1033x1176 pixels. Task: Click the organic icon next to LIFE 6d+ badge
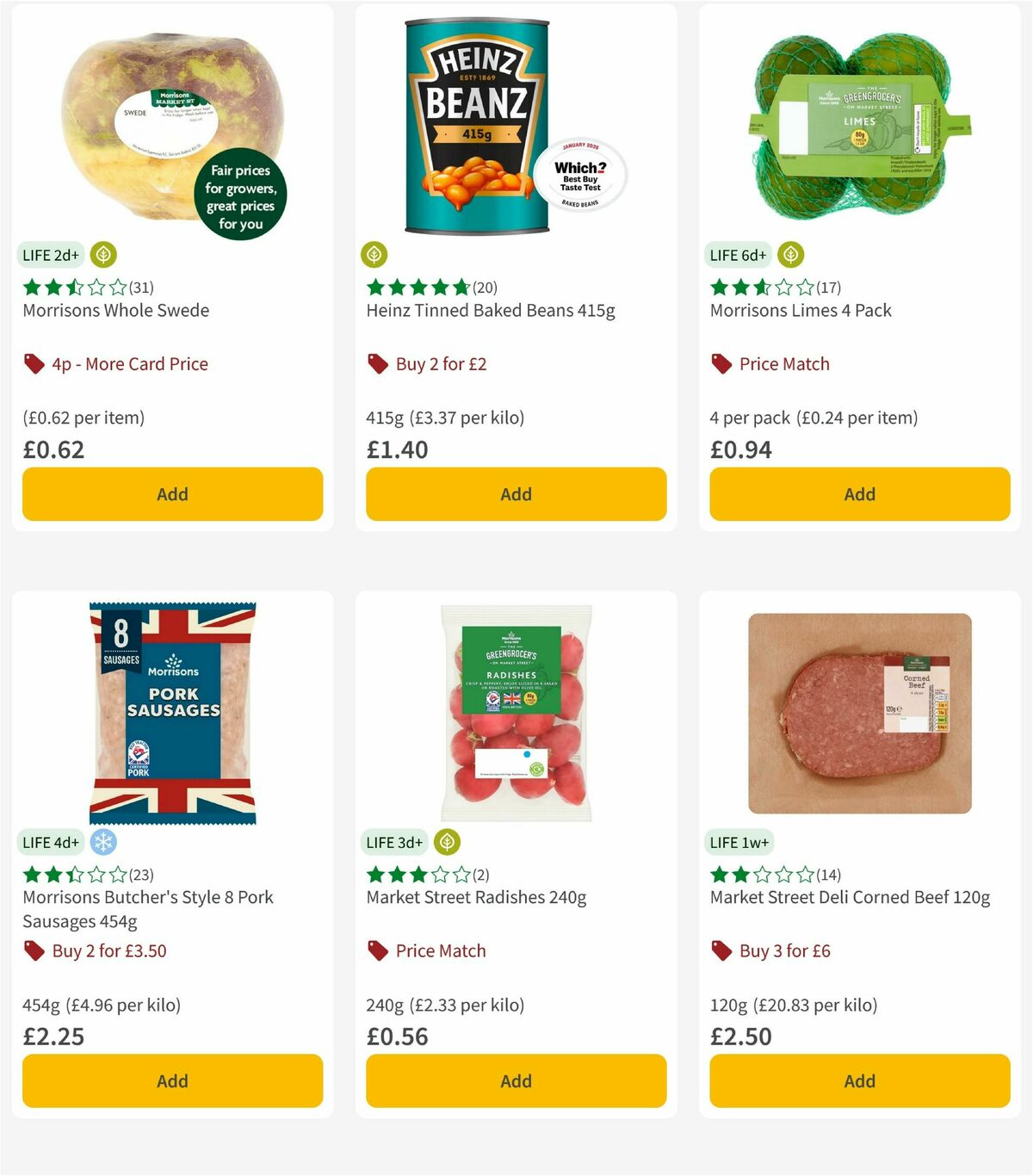789,255
